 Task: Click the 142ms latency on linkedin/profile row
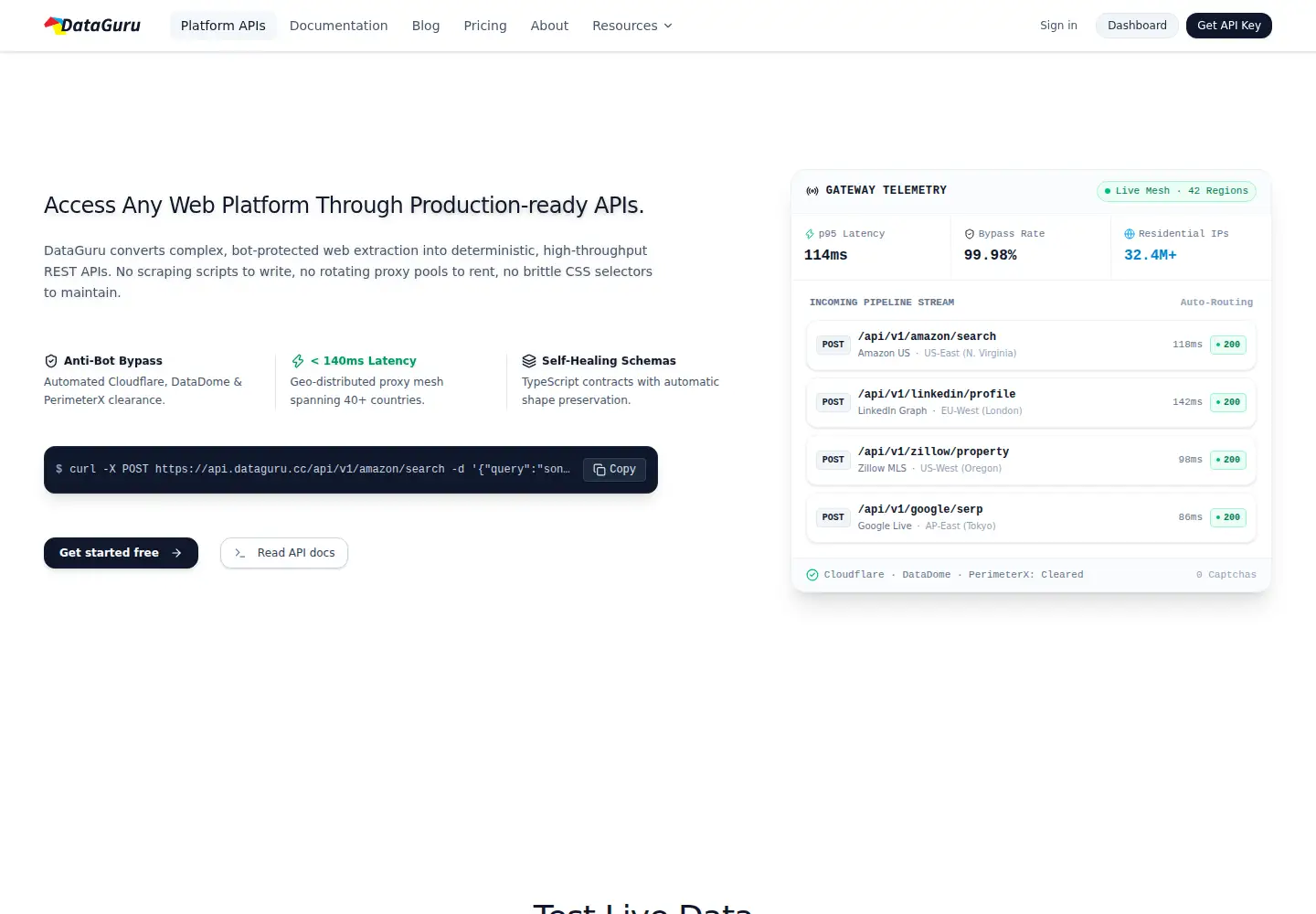[1188, 402]
